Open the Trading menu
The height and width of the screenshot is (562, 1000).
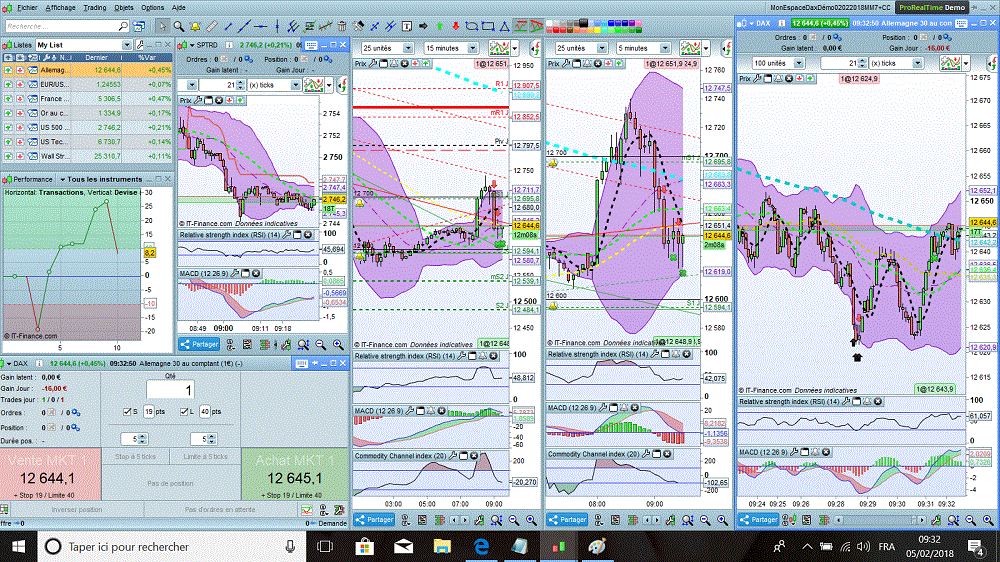coord(94,8)
